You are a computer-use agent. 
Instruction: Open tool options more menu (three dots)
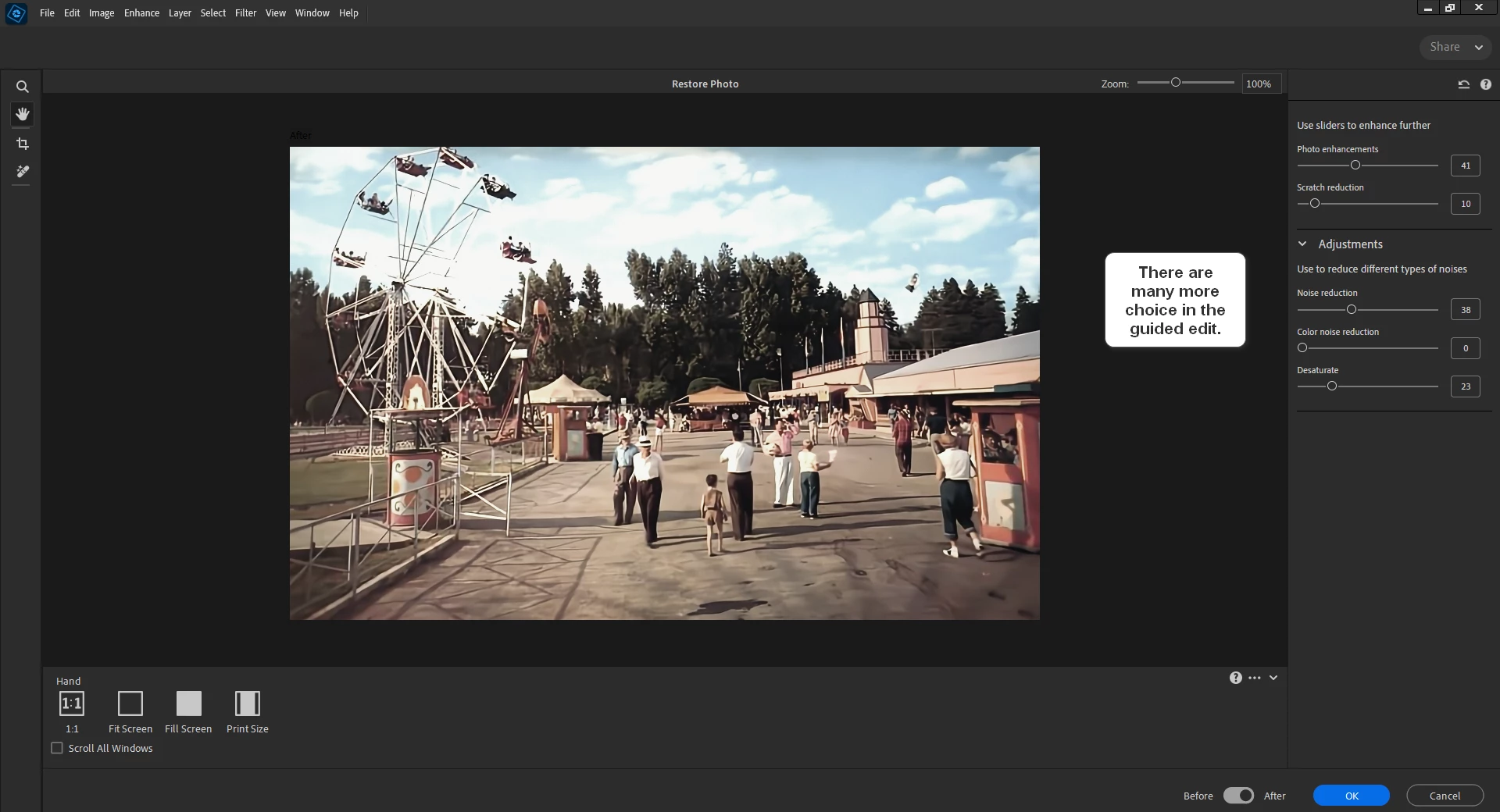point(1255,678)
